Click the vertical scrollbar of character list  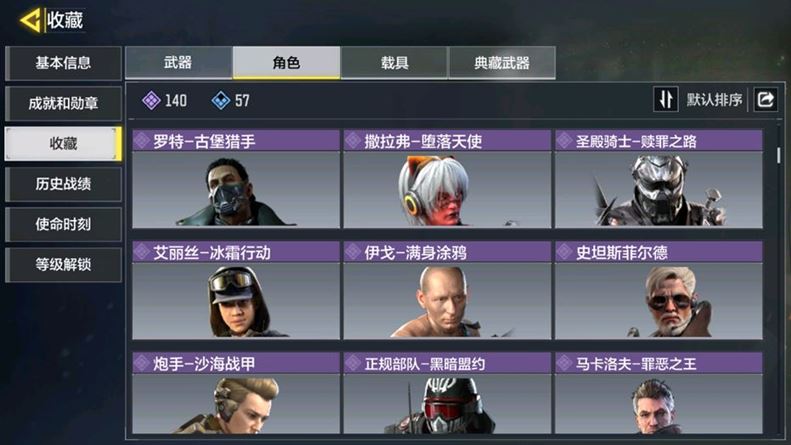[x=779, y=155]
